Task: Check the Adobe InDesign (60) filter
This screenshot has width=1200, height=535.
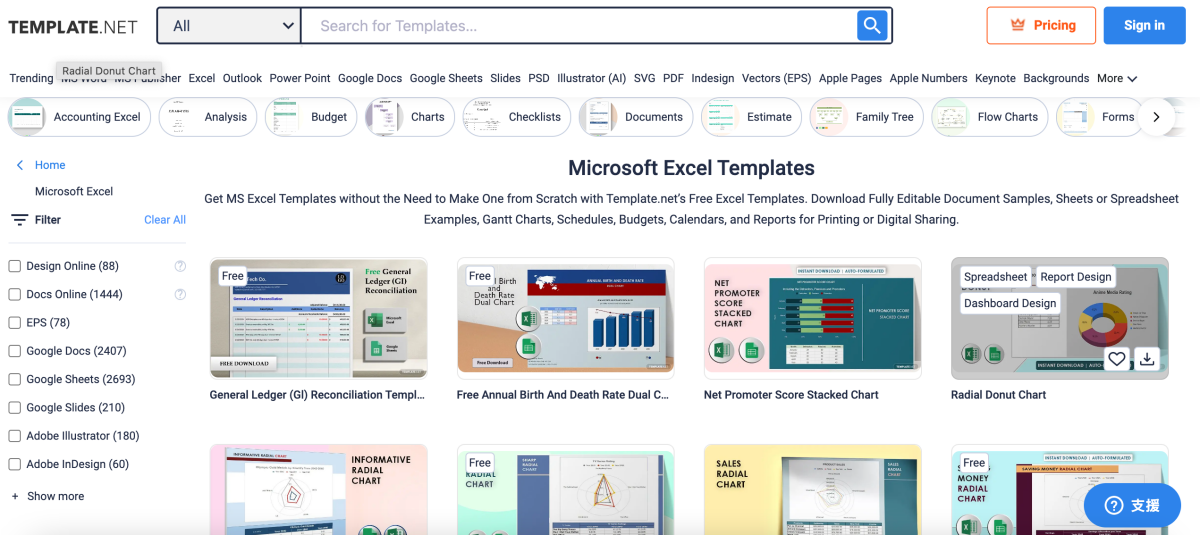Action: click(x=15, y=464)
